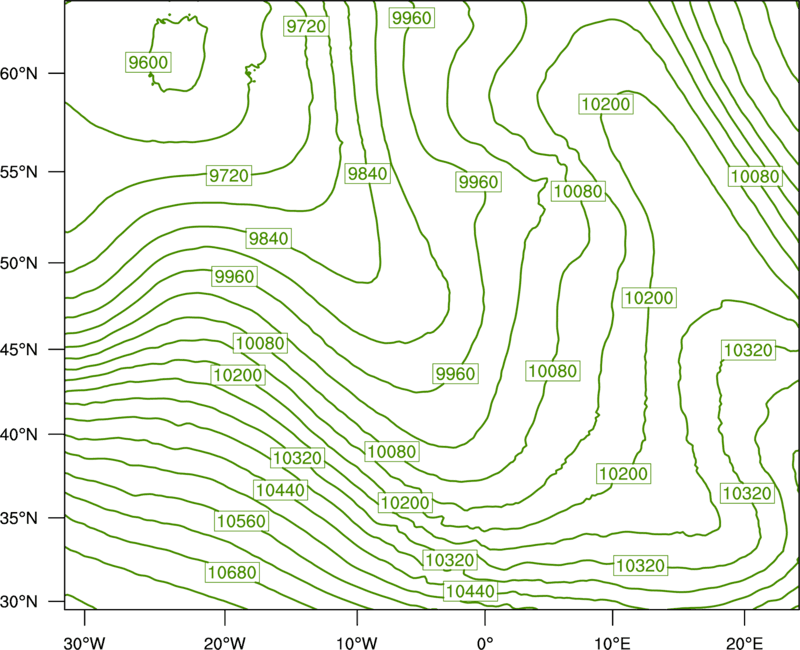Click the 9720 label beside the 55°N tick
The height and width of the screenshot is (650, 800).
(x=229, y=176)
